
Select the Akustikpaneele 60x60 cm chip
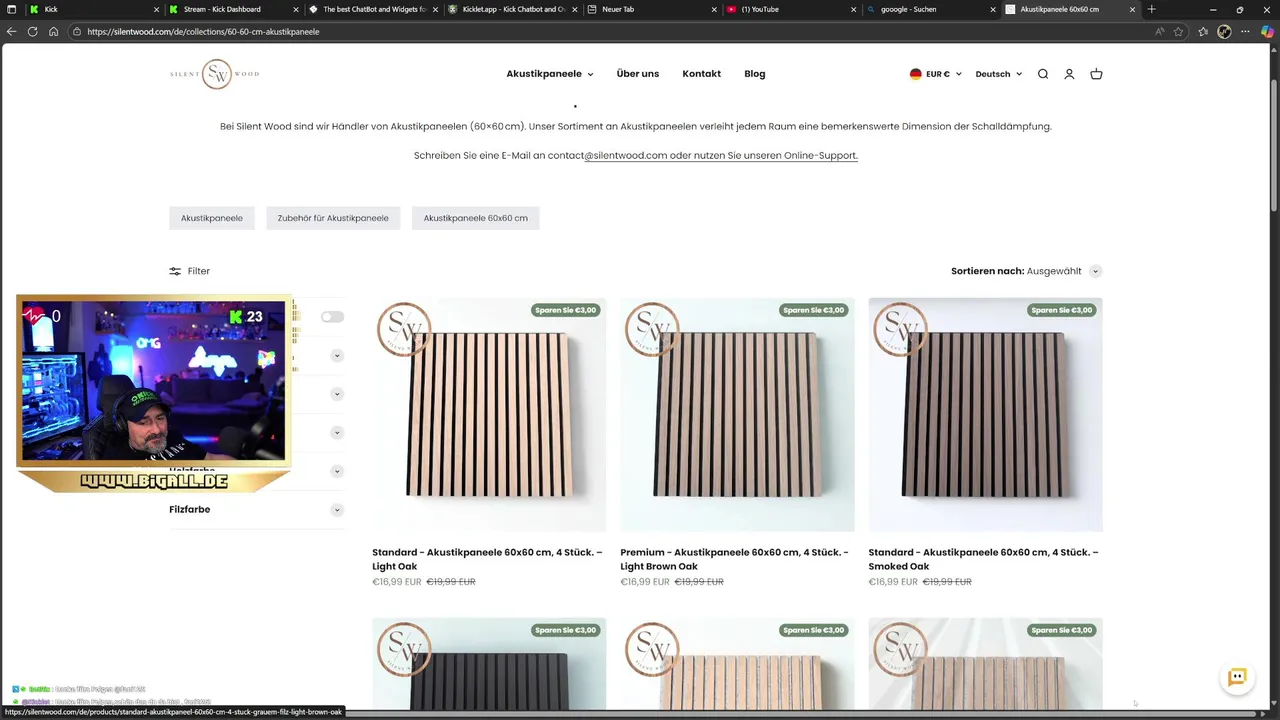click(475, 218)
